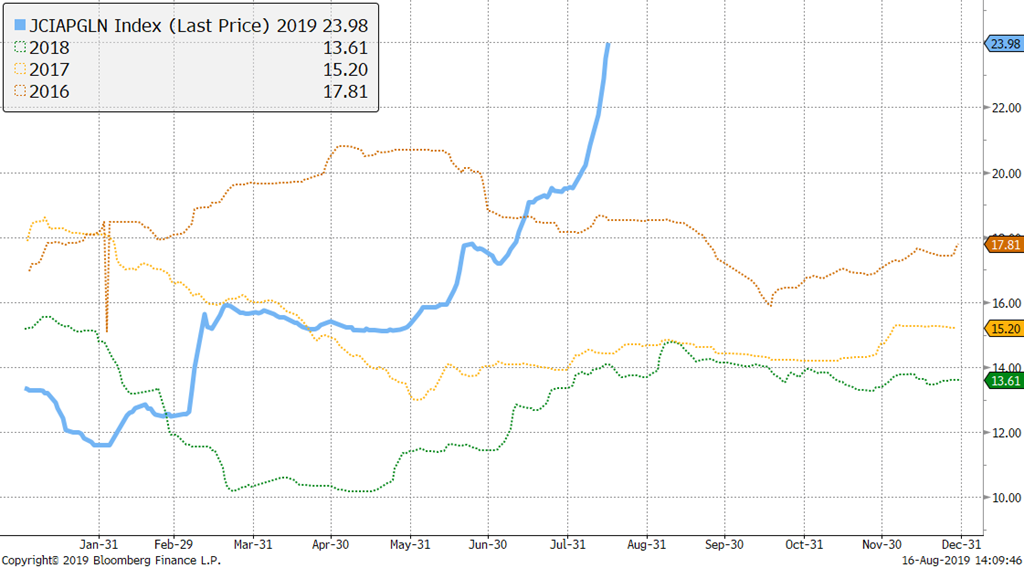Click the Dec-31 date axis label
The image size is (1024, 568).
(959, 545)
